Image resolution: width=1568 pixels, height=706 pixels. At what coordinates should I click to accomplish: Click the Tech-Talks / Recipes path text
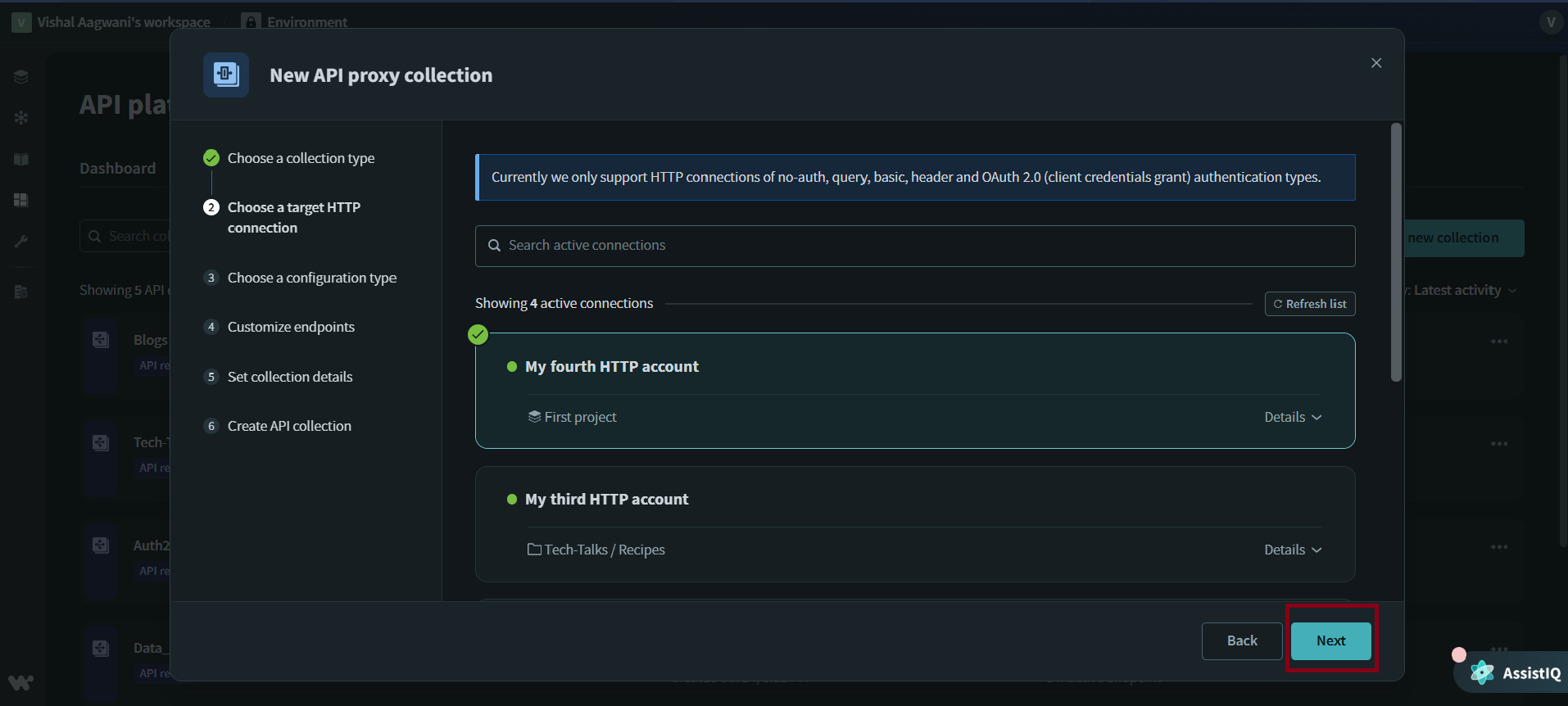(605, 550)
